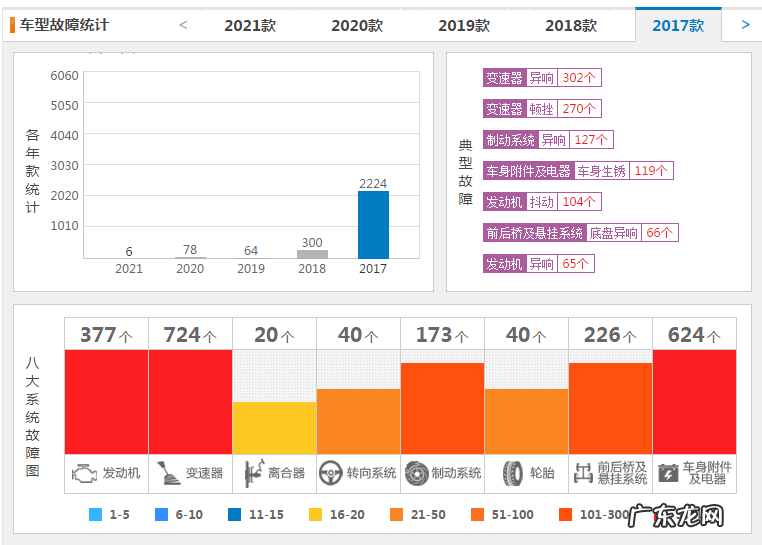Click the 2018 gray bar in chart
This screenshot has width=762, height=545.
click(312, 254)
